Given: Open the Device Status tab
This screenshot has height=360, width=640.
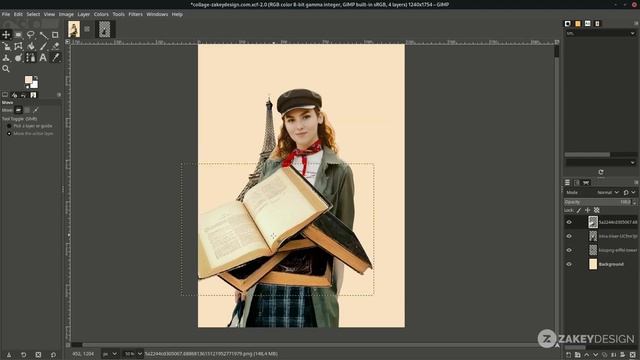Looking at the screenshot, I should [x=14, y=95].
